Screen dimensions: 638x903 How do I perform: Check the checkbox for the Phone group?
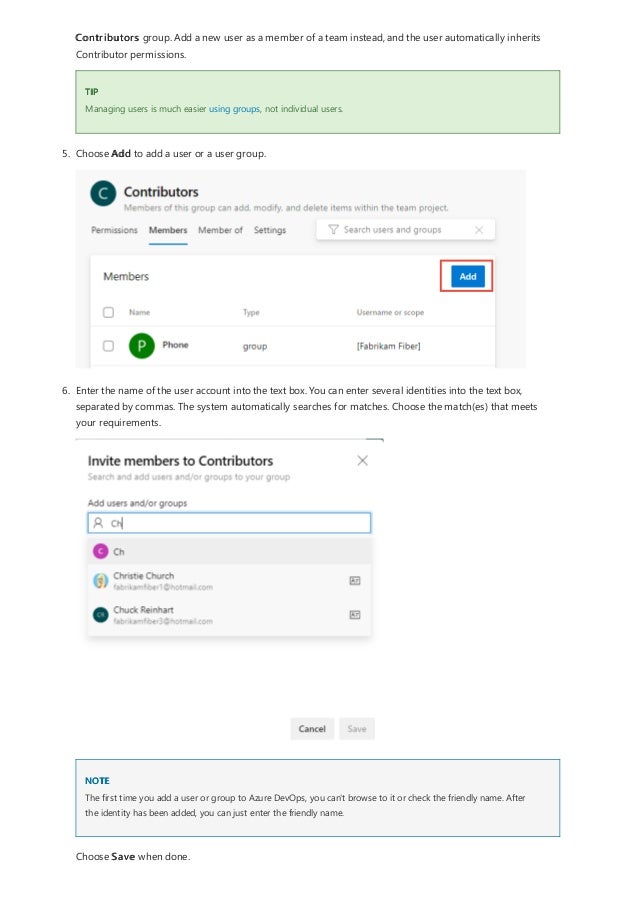click(108, 346)
